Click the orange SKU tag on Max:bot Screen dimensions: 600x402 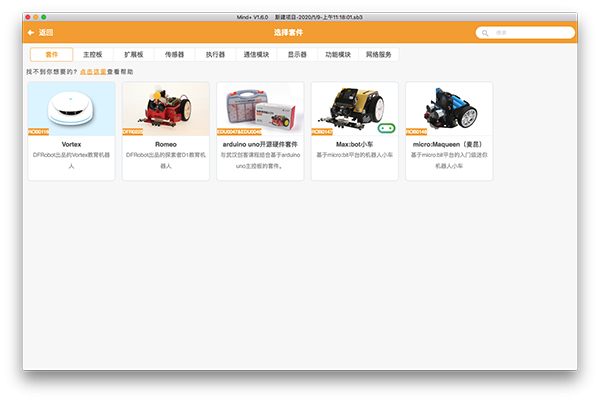pos(322,132)
